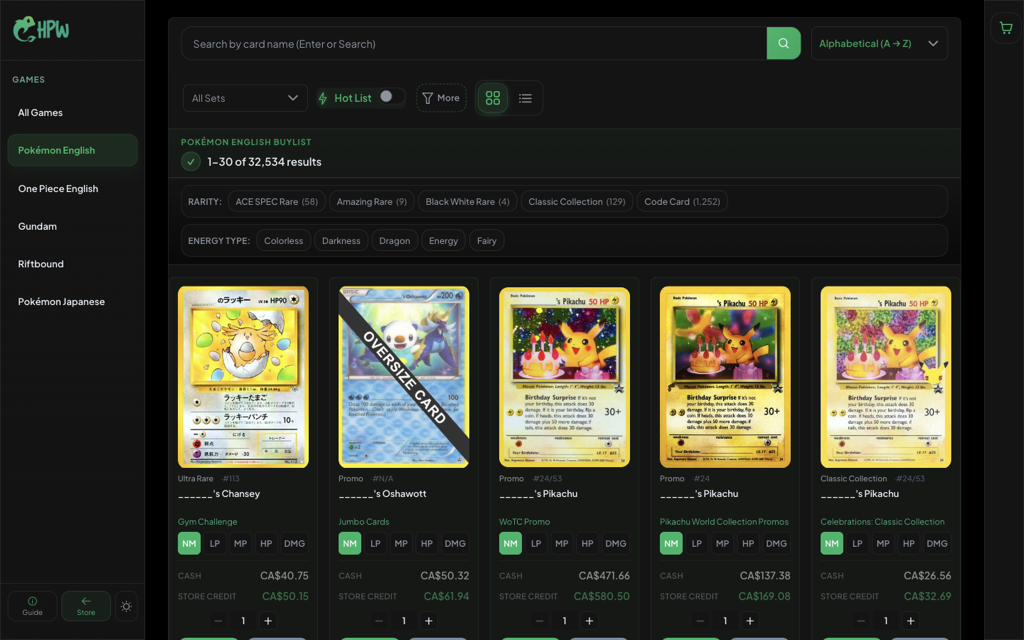Image resolution: width=1024 pixels, height=640 pixels.
Task: Filter by Colorless energy type
Action: (x=283, y=241)
